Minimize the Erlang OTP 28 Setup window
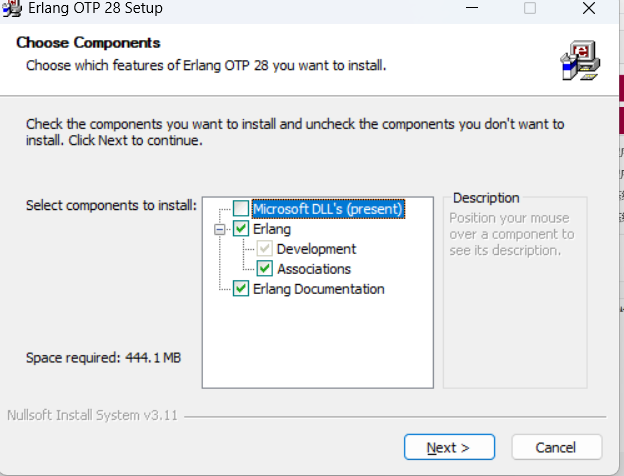The image size is (624, 476). click(x=472, y=8)
